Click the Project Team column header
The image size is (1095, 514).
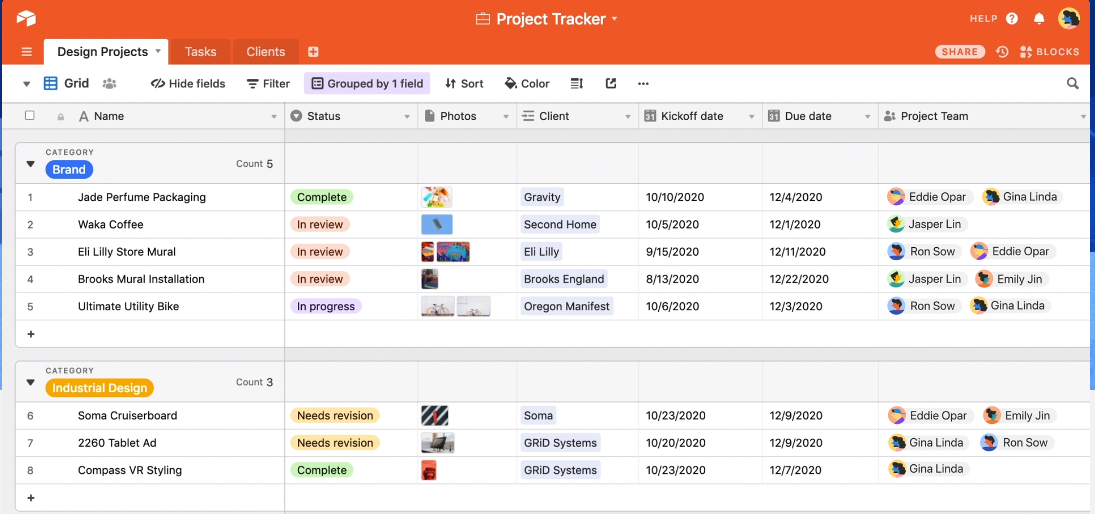pyautogui.click(x=986, y=116)
